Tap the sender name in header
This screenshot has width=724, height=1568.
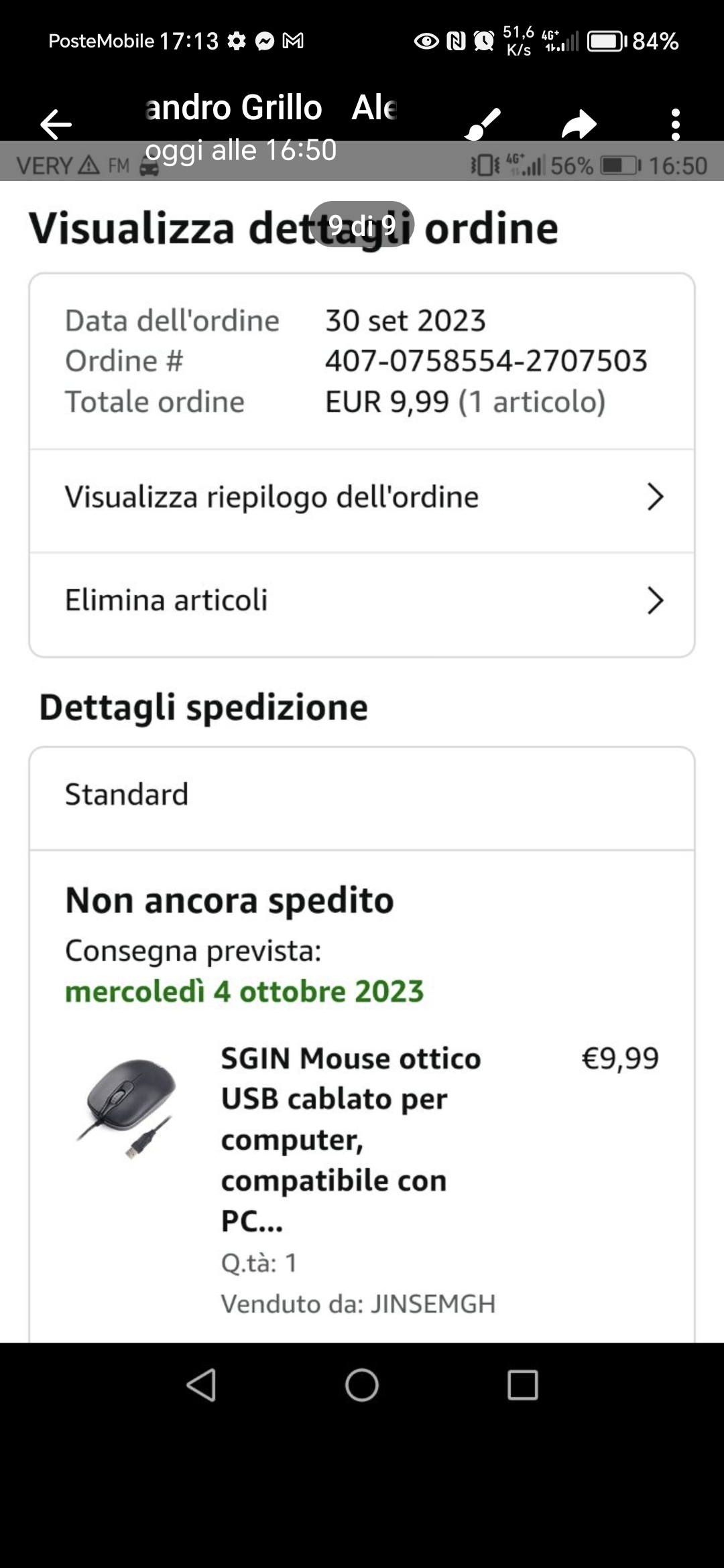233,109
